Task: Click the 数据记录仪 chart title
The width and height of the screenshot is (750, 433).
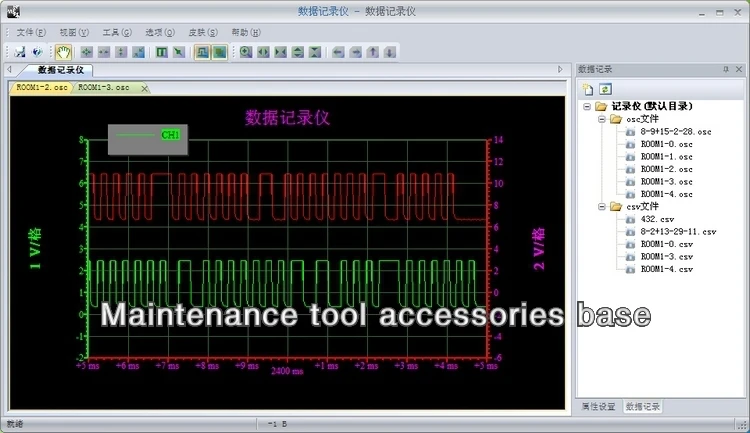Action: 287,118
